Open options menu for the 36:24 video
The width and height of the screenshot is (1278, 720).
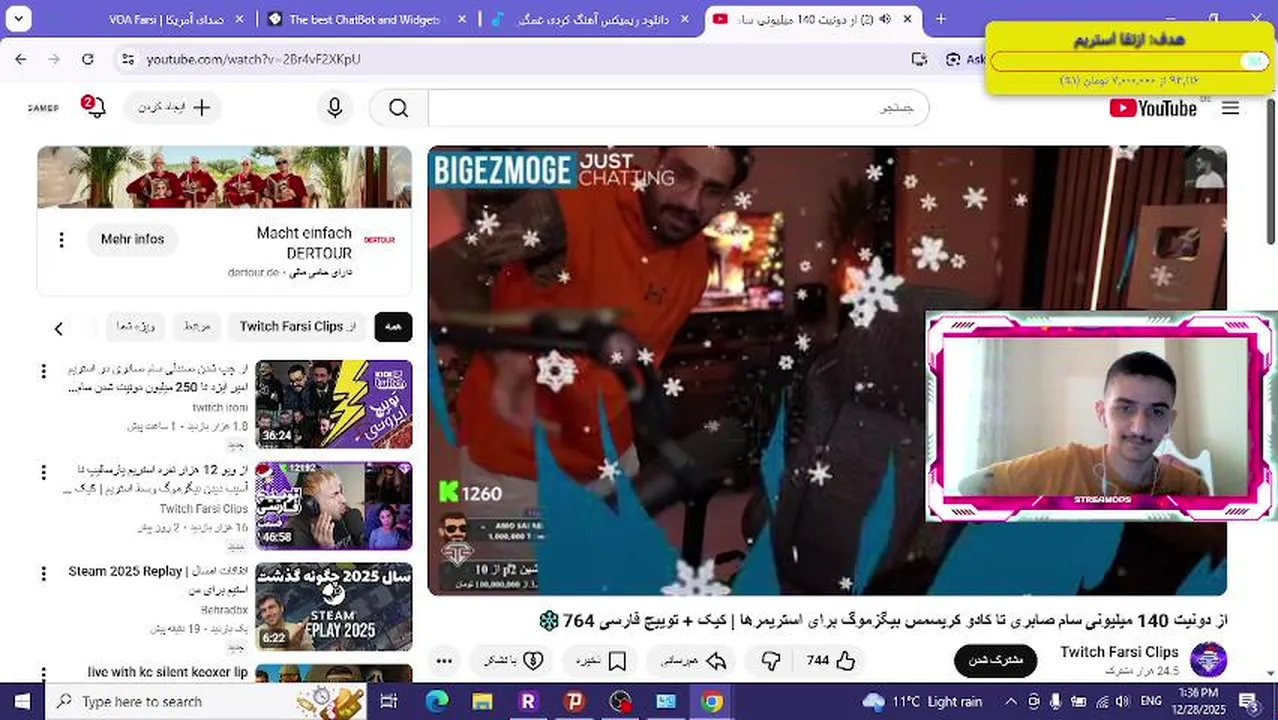(43, 372)
